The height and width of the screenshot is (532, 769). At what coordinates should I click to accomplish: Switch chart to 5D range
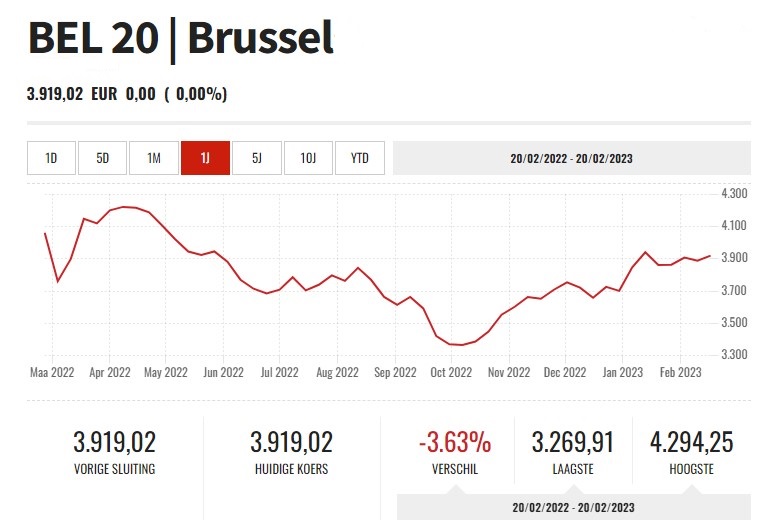click(103, 158)
